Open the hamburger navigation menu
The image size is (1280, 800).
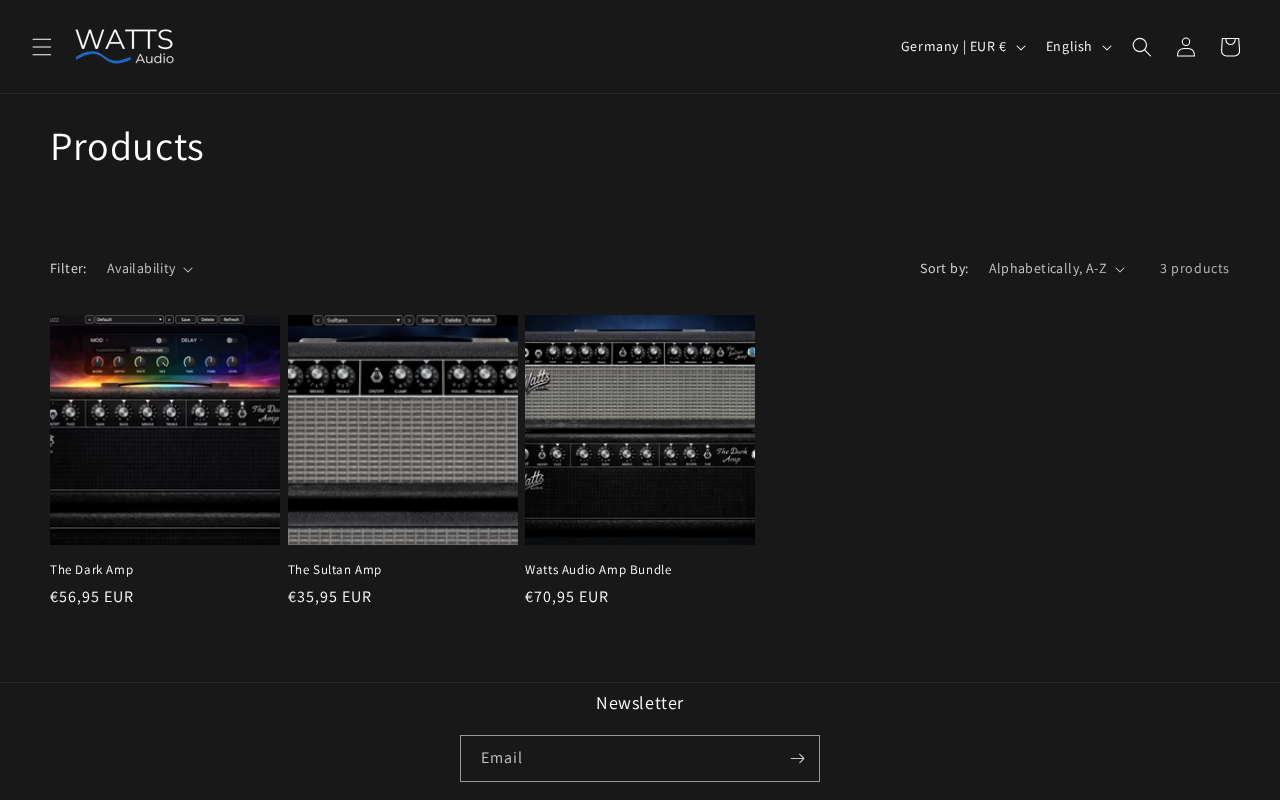[42, 47]
